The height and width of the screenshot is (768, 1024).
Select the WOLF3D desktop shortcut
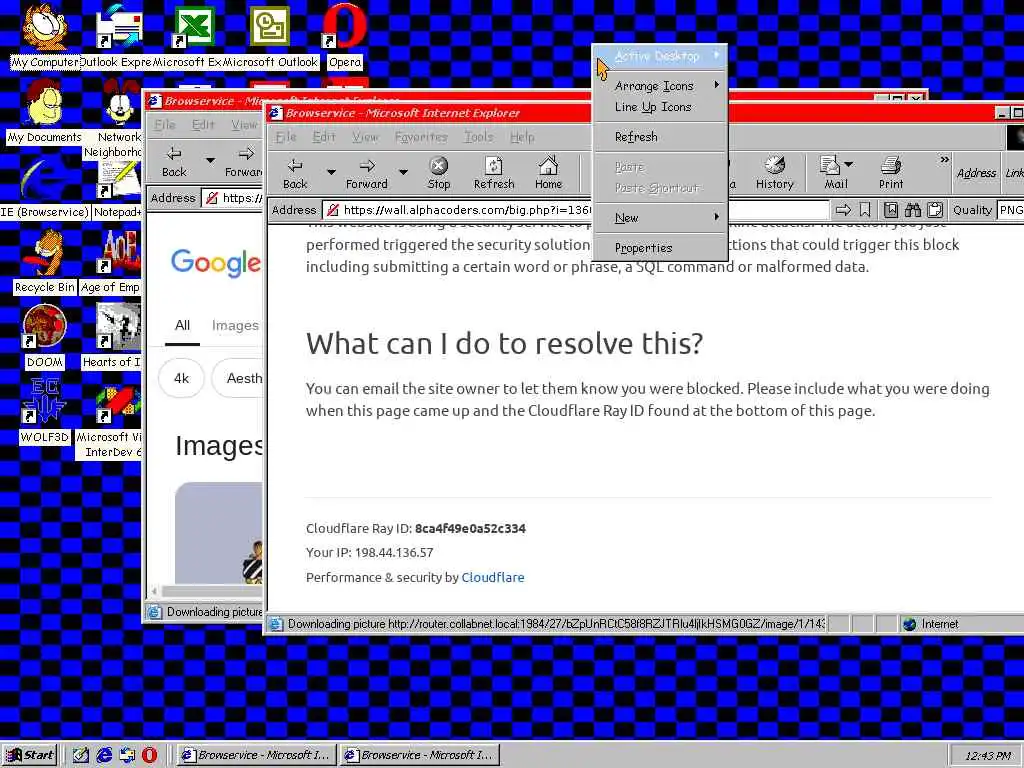pyautogui.click(x=44, y=411)
